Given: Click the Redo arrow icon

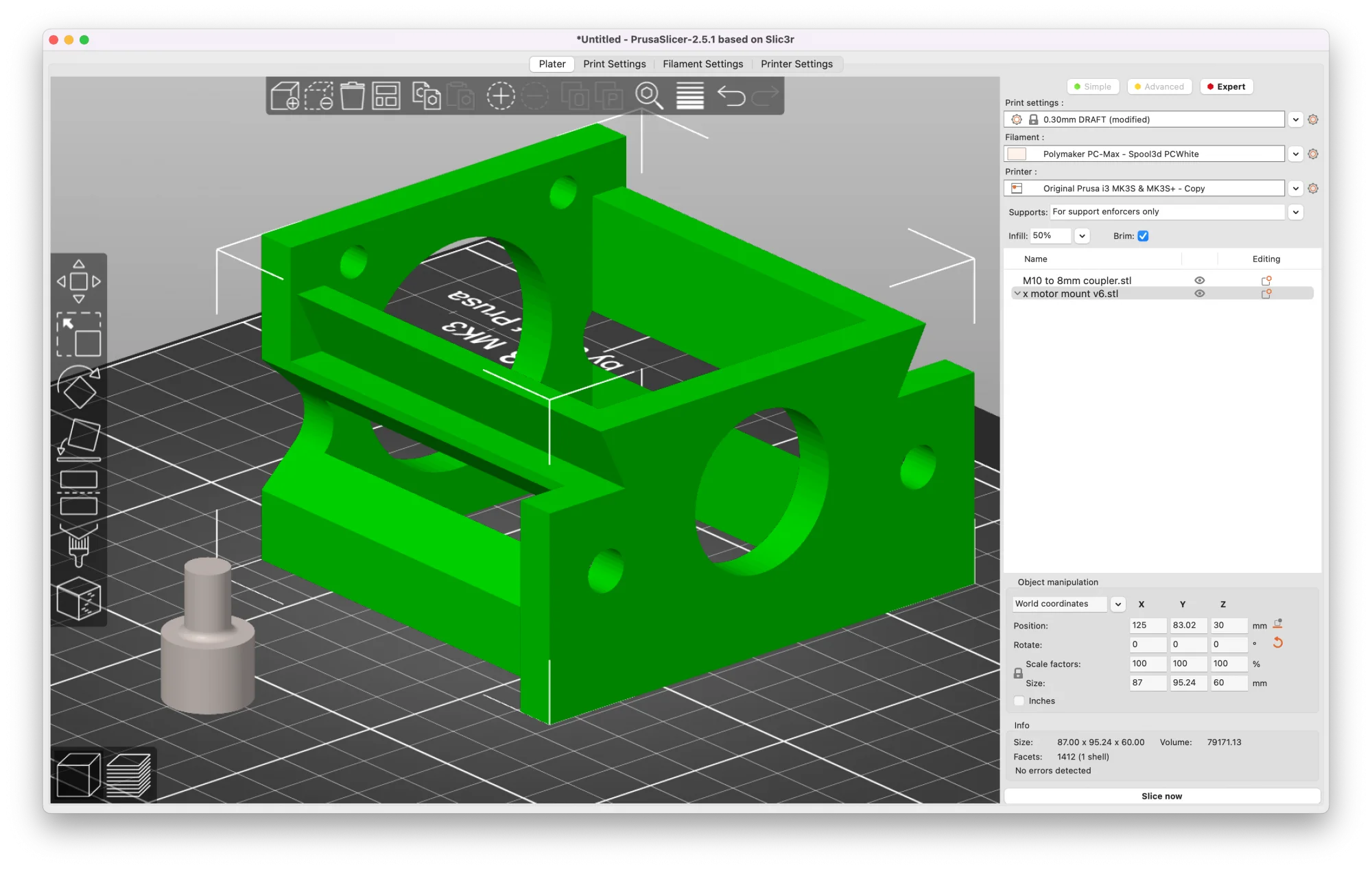Looking at the screenshot, I should [x=765, y=96].
